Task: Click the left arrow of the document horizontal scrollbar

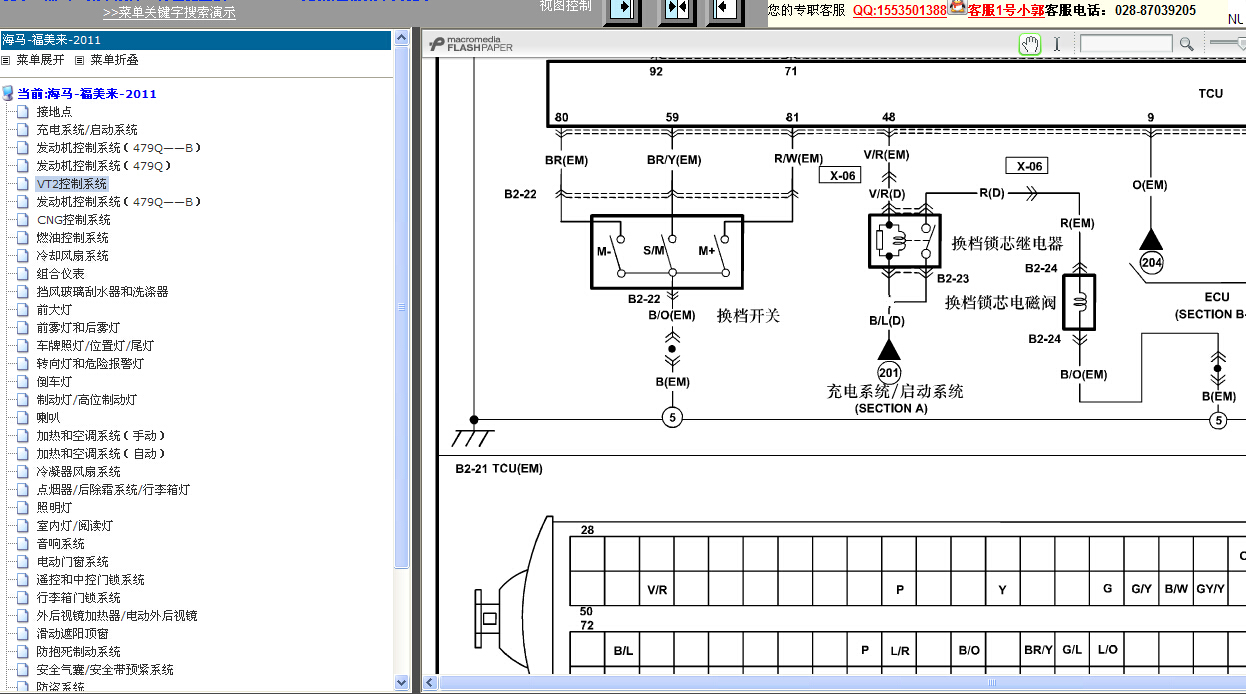Action: pos(431,683)
